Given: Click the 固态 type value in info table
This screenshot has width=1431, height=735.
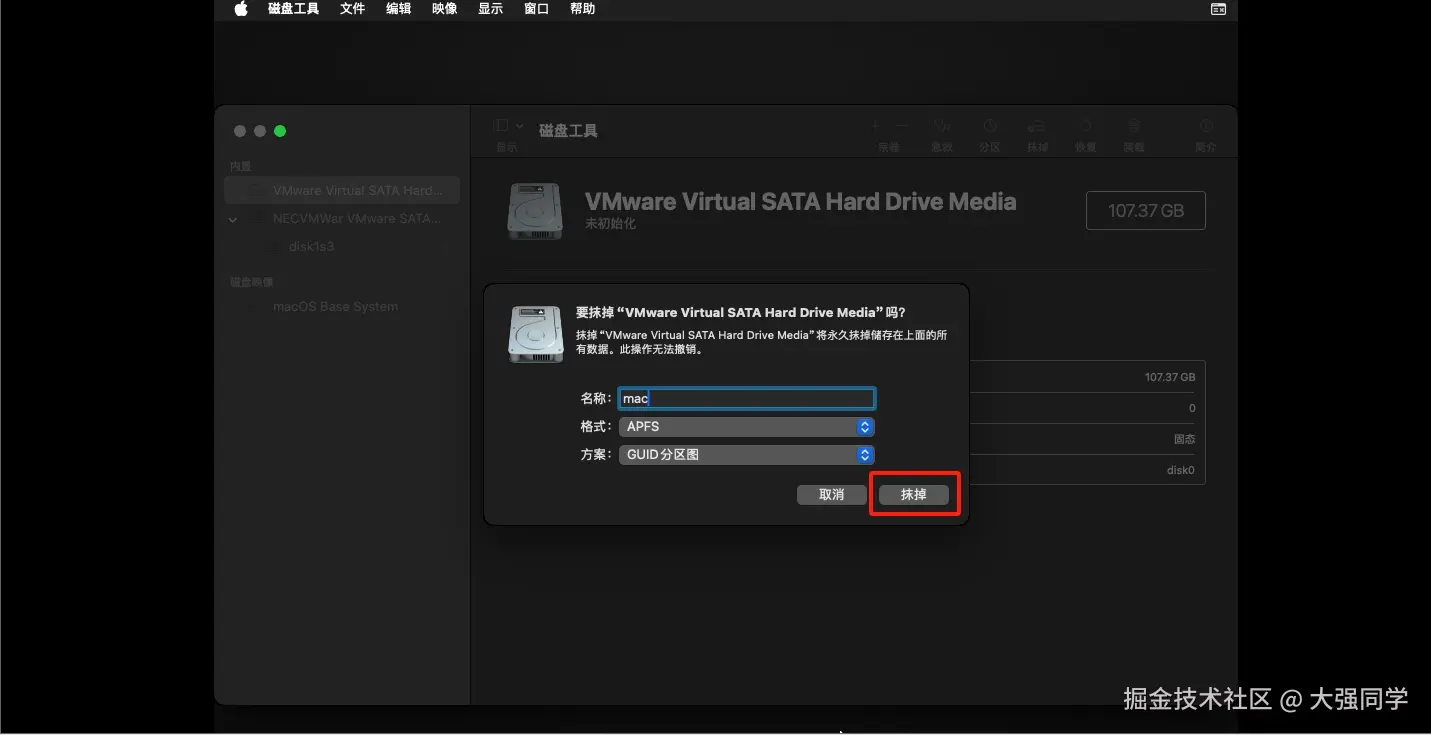Looking at the screenshot, I should pyautogui.click(x=1184, y=439).
